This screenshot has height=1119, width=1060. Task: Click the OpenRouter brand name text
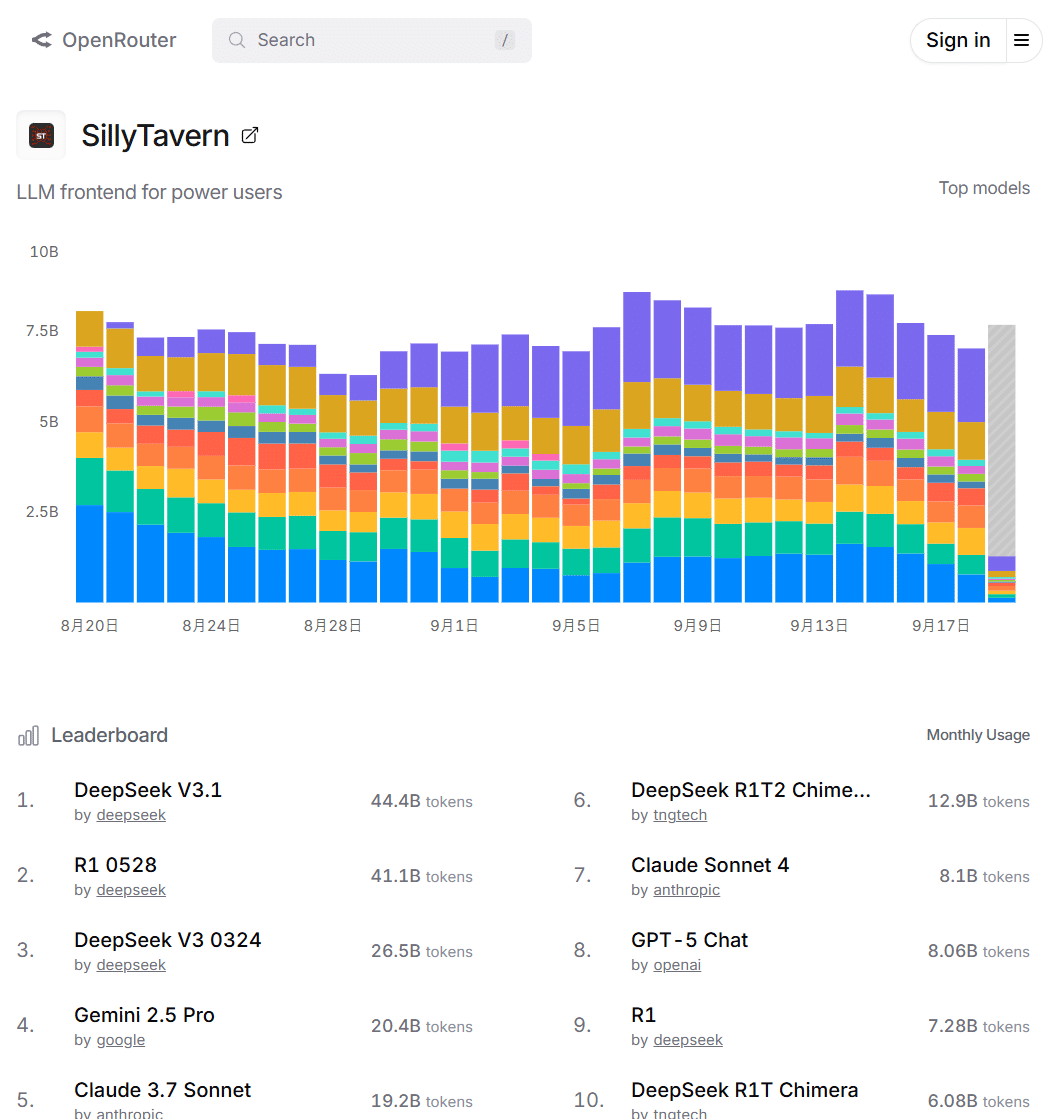119,40
